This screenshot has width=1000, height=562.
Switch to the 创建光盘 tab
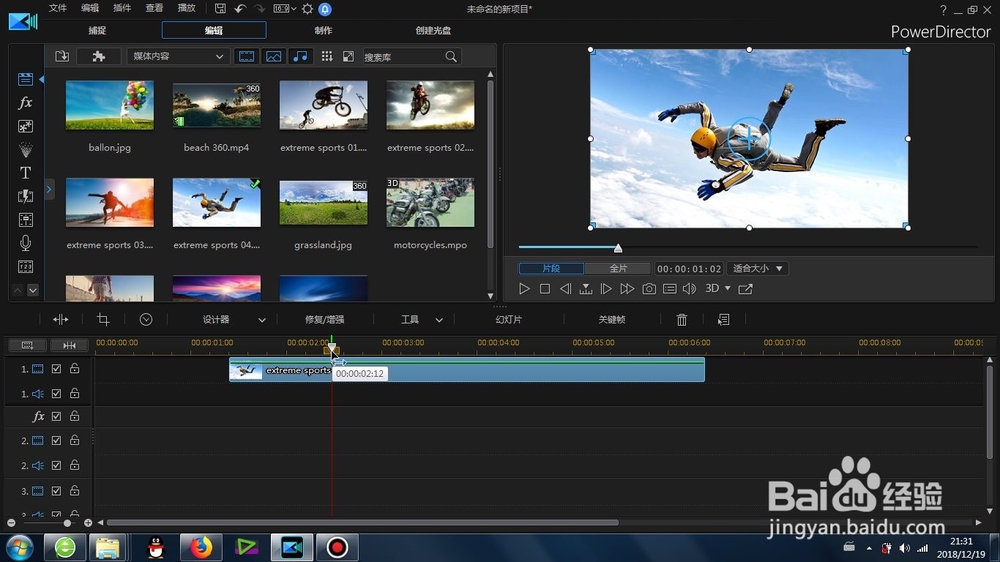tap(433, 31)
